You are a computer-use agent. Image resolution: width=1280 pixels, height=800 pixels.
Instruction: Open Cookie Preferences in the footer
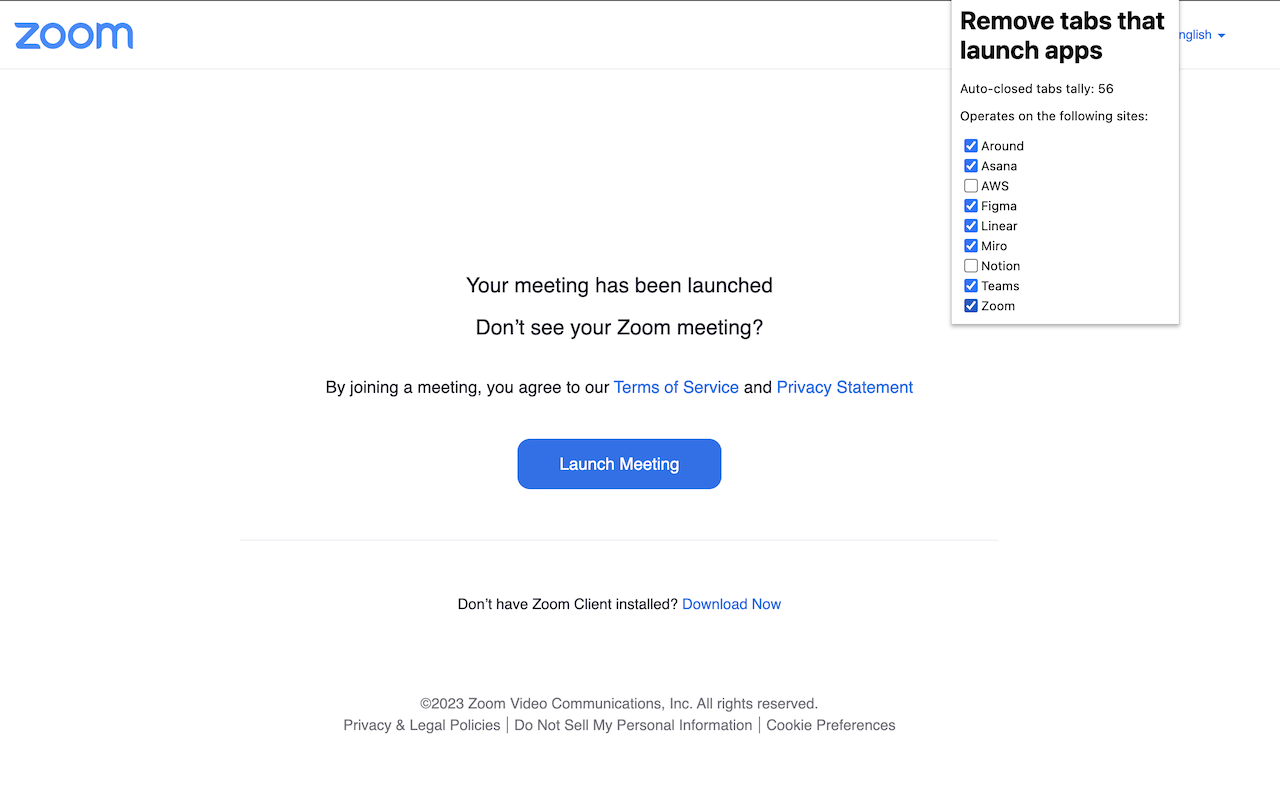830,725
